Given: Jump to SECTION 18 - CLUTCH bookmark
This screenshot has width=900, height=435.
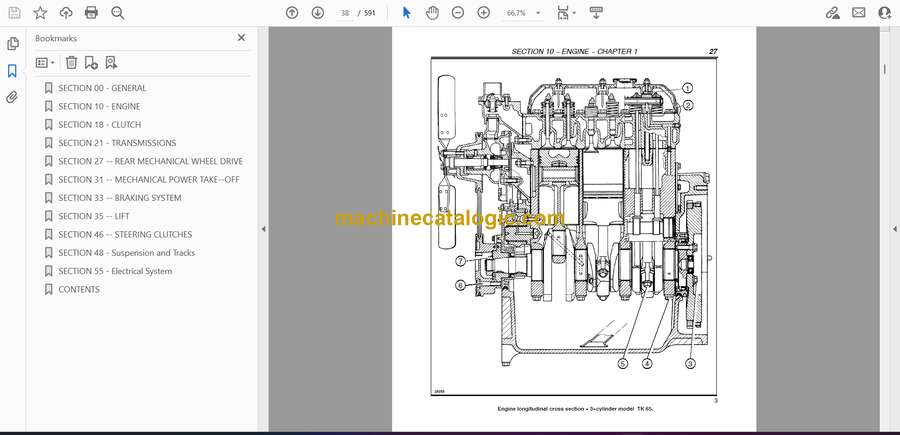Looking at the screenshot, I should click(99, 125).
